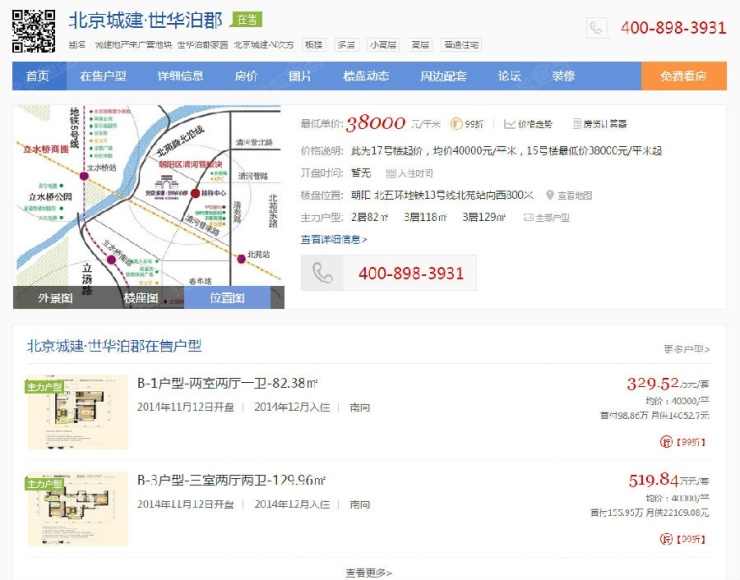
Task: Click the 99折 badge for the B-3 unit
Action: click(x=682, y=539)
